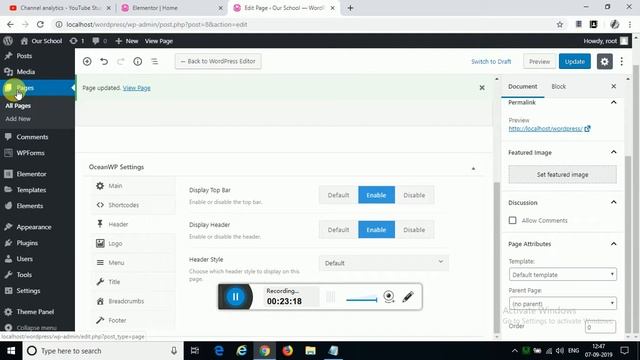The image size is (640, 360).
Task: Click the add block plus icon
Action: 87,61
